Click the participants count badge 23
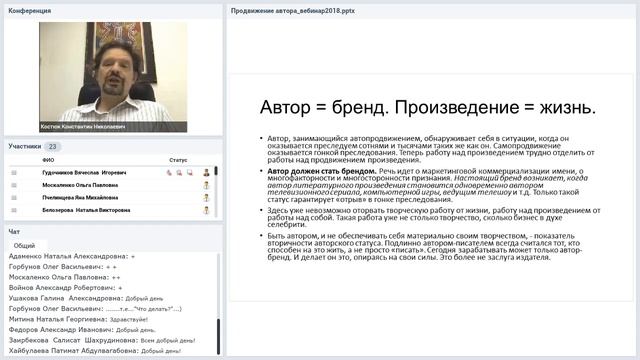 point(52,147)
